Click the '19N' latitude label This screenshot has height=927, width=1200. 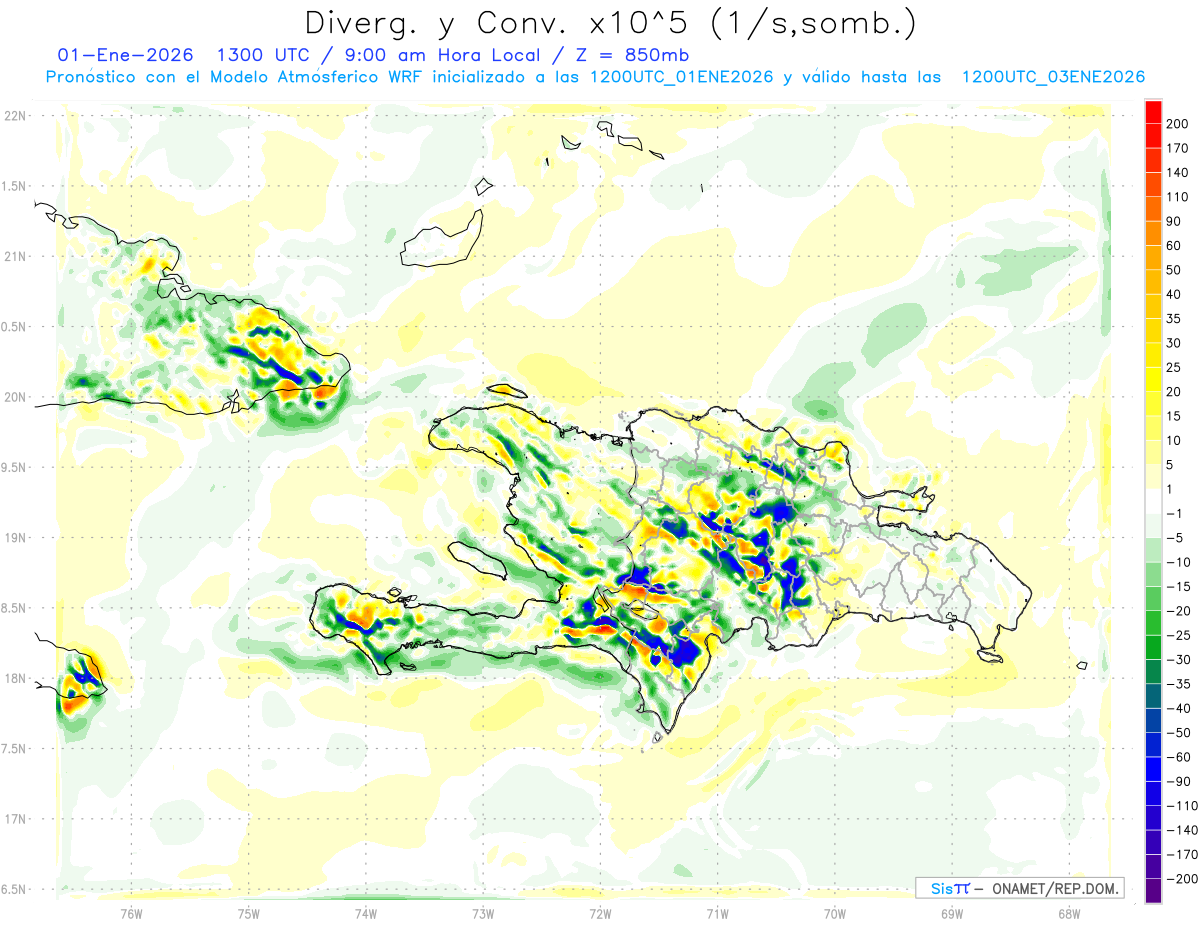[x=15, y=537]
